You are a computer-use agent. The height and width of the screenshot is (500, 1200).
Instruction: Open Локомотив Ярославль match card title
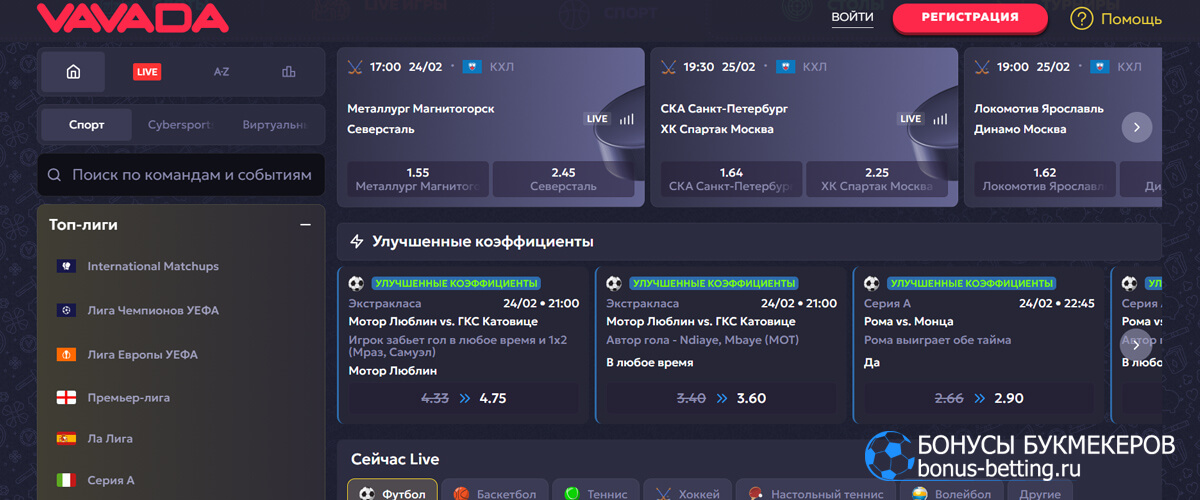click(1038, 107)
